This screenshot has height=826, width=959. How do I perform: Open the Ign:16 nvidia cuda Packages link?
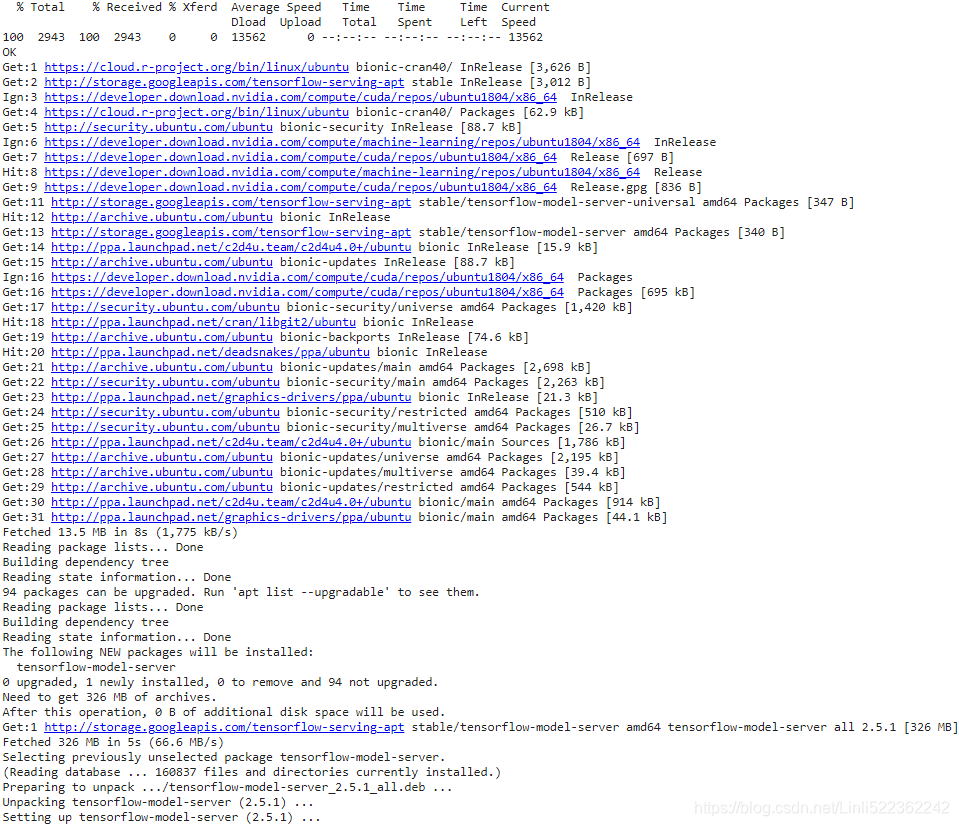307,277
